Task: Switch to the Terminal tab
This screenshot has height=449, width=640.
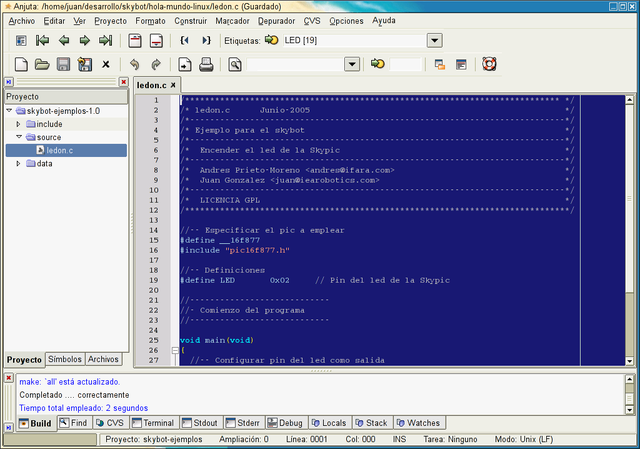Action: click(x=153, y=423)
